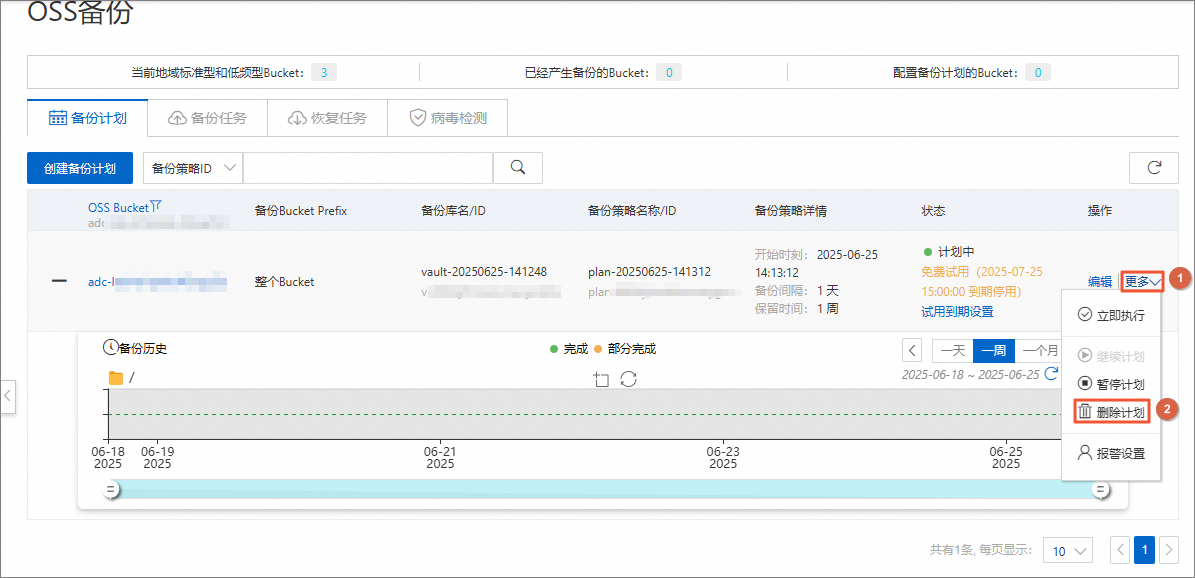Click the search magnifier button
This screenshot has width=1195, height=578.
pos(517,168)
